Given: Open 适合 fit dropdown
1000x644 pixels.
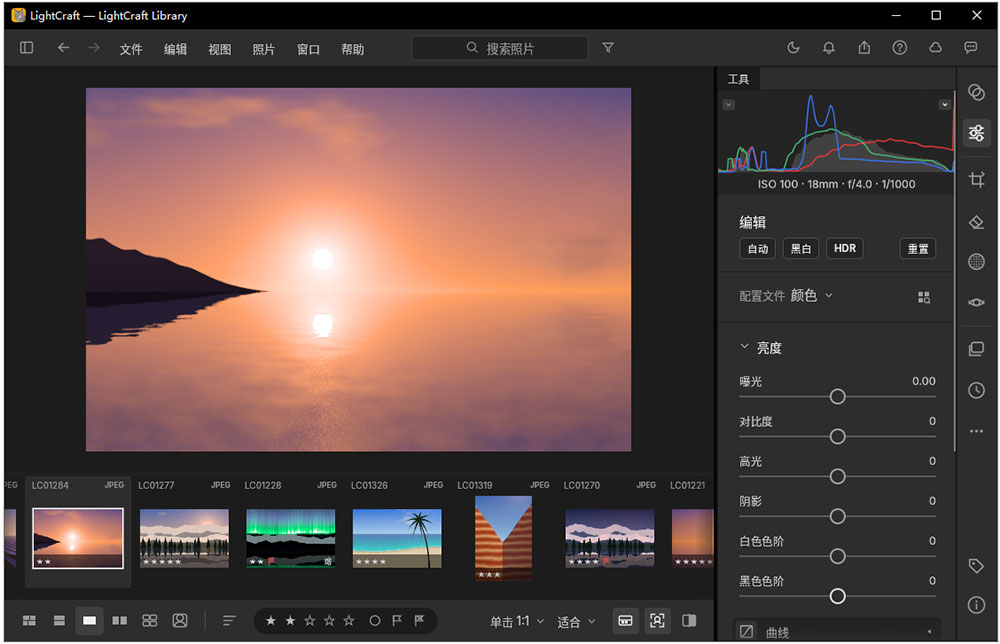Looking at the screenshot, I should pyautogui.click(x=576, y=621).
